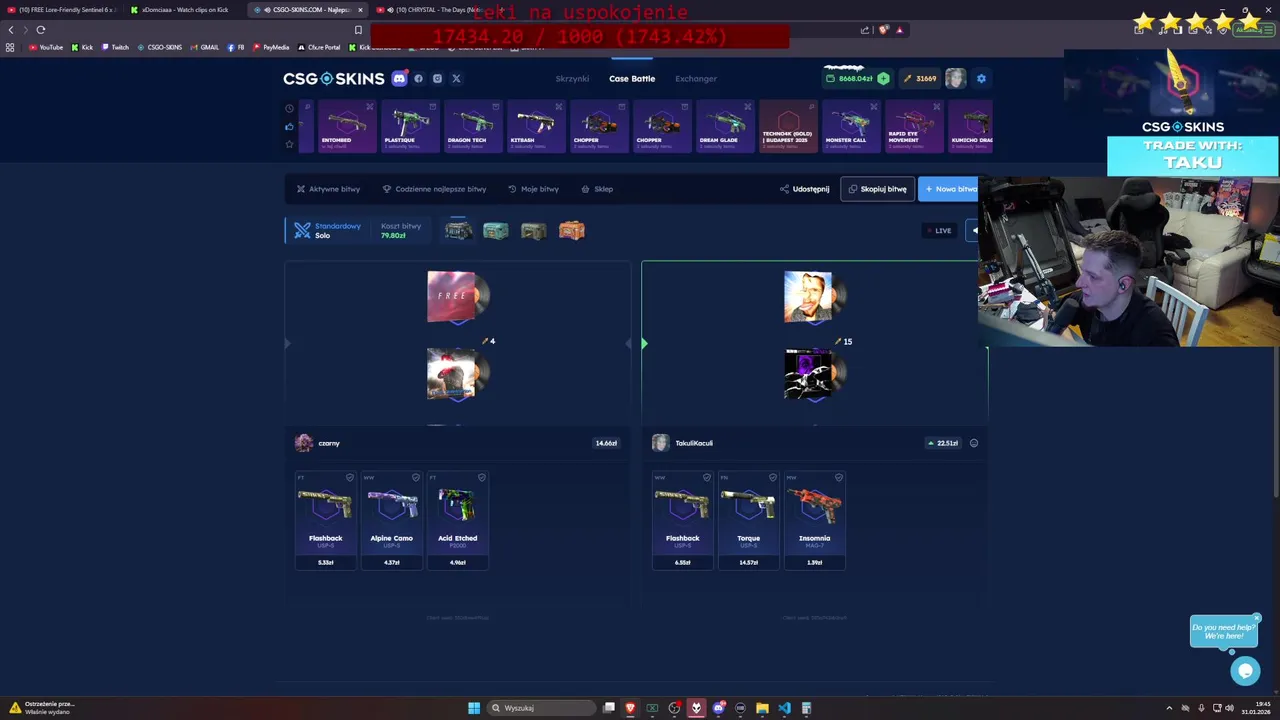1280x720 pixels.
Task: Open the X (Twitter) social icon
Action: pos(456,78)
